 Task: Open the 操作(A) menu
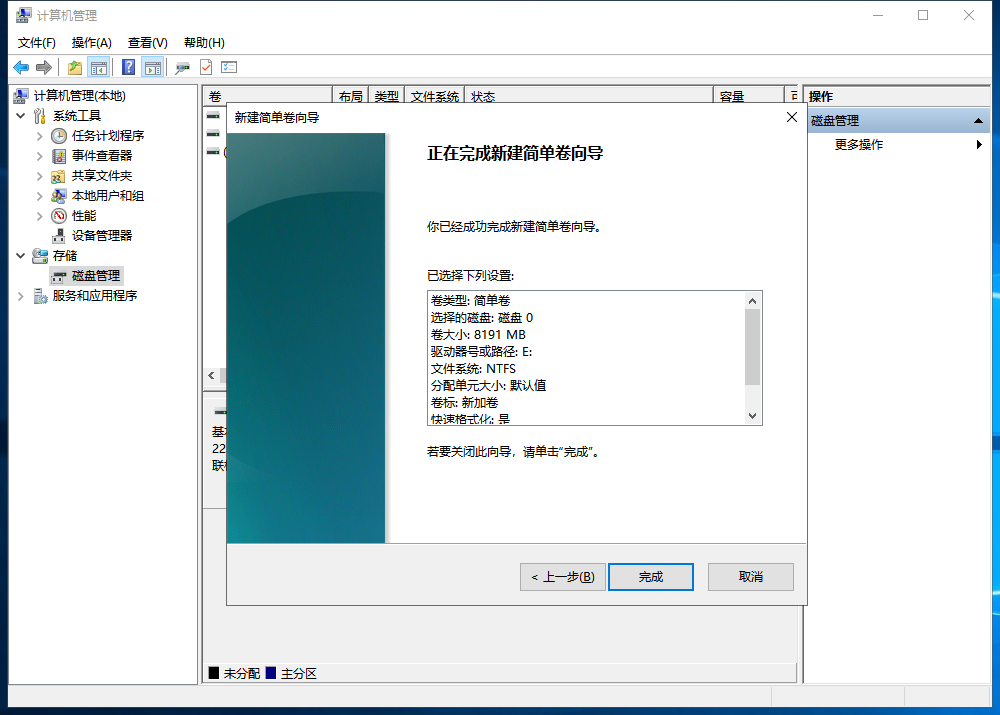(93, 42)
